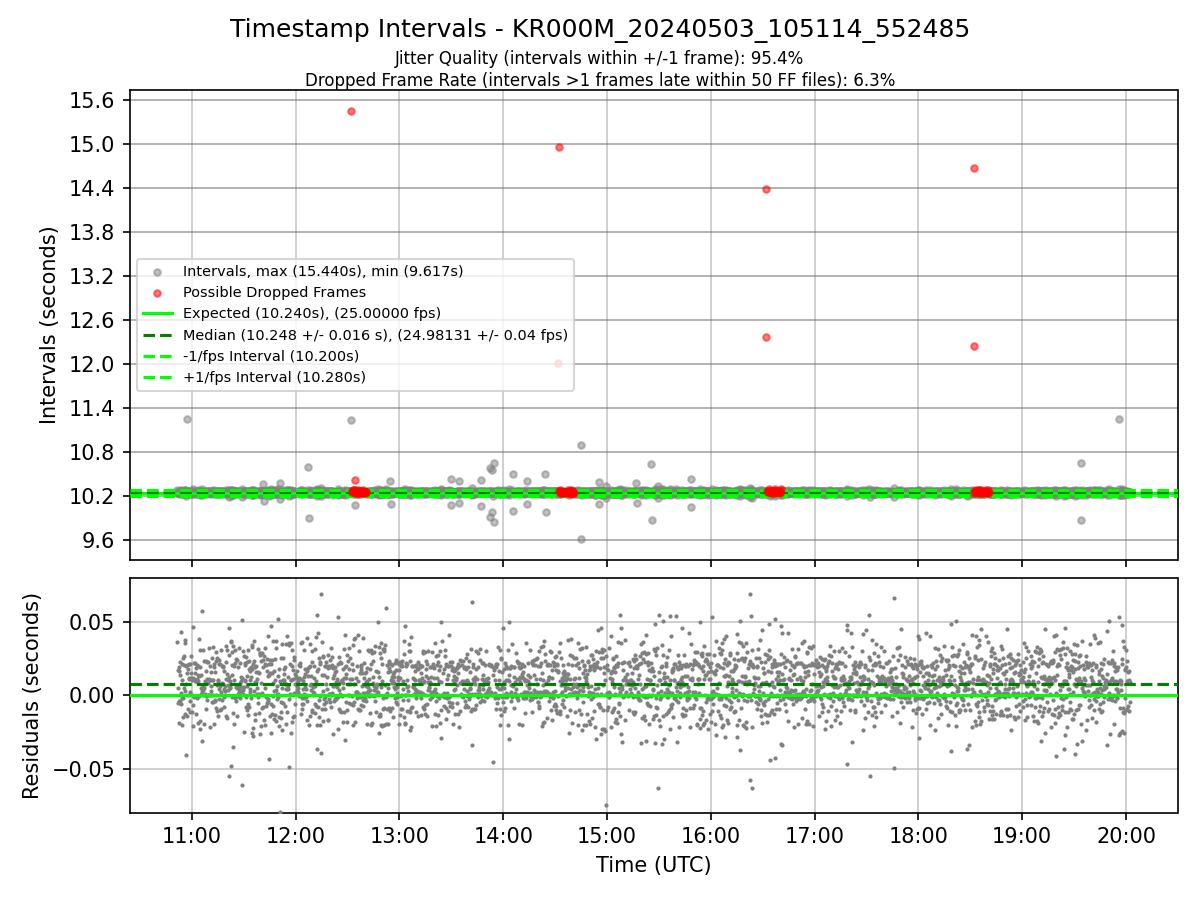Image resolution: width=1200 pixels, height=900 pixels.
Task: Click the red dropped-frame cluster near 12:35
Action: [x=359, y=492]
